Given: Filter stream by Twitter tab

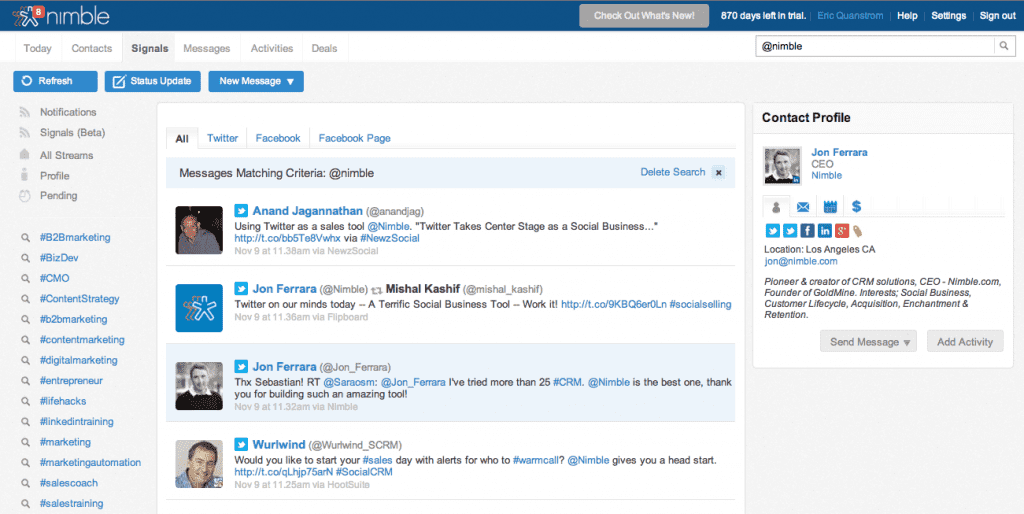Looking at the screenshot, I should [x=222, y=138].
